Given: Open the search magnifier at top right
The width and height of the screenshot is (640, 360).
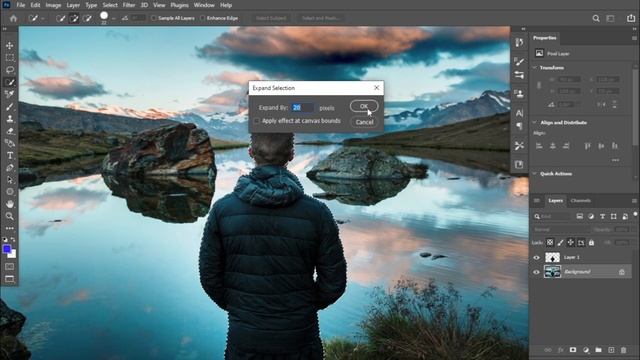Looking at the screenshot, I should 596,18.
